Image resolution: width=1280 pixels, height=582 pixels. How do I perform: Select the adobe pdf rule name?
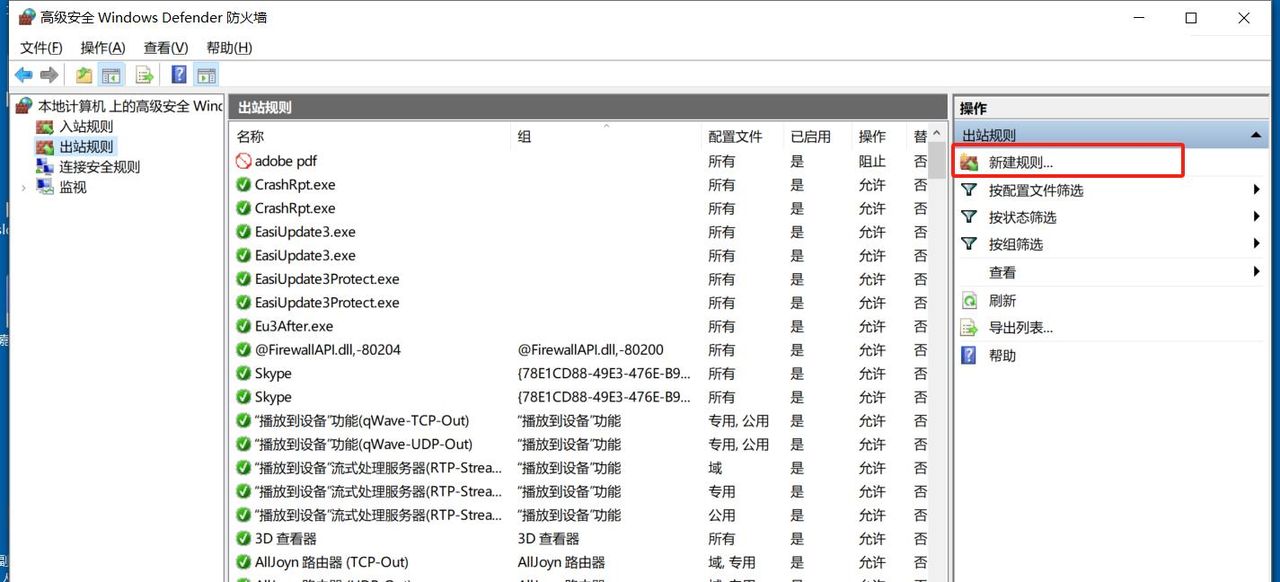(x=286, y=161)
